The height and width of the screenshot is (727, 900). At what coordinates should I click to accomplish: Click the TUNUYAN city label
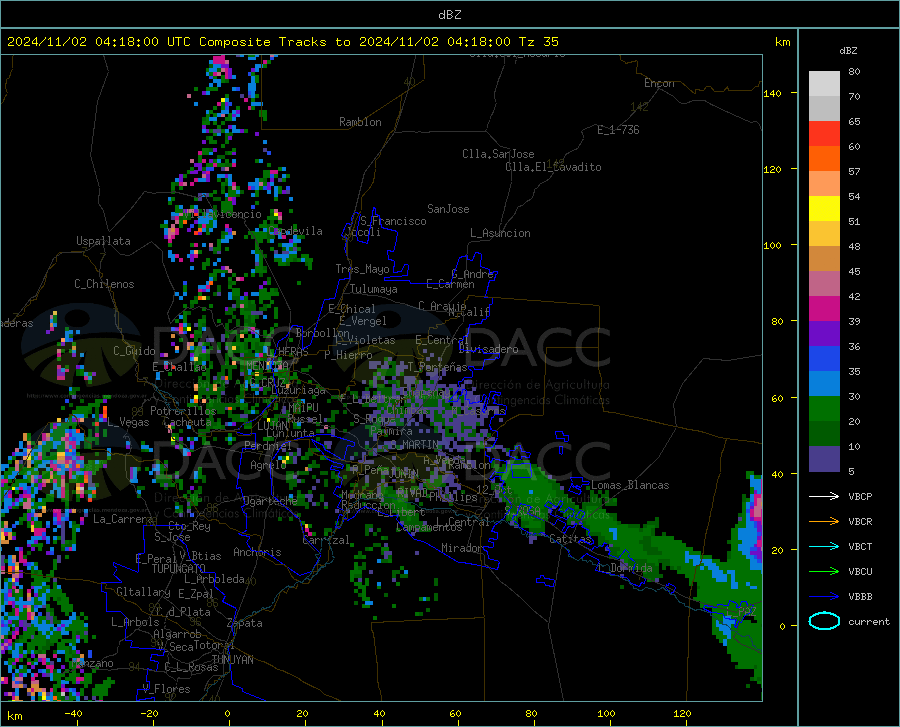(232, 660)
